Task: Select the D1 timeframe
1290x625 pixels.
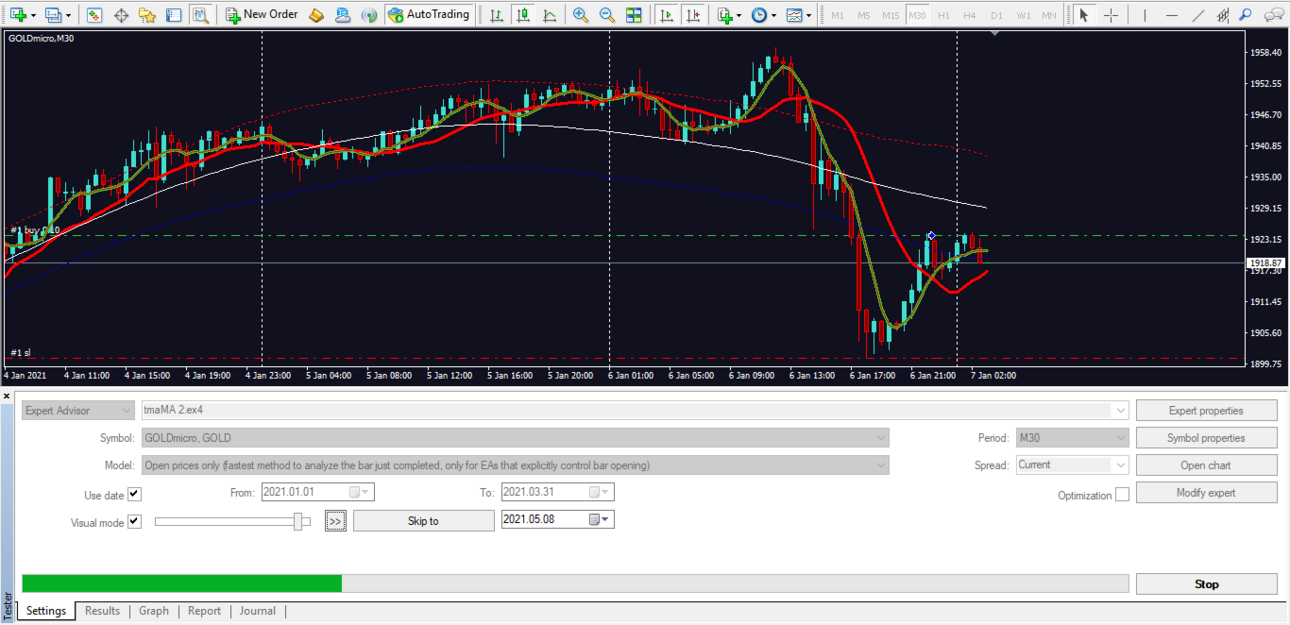Action: click(x=996, y=15)
